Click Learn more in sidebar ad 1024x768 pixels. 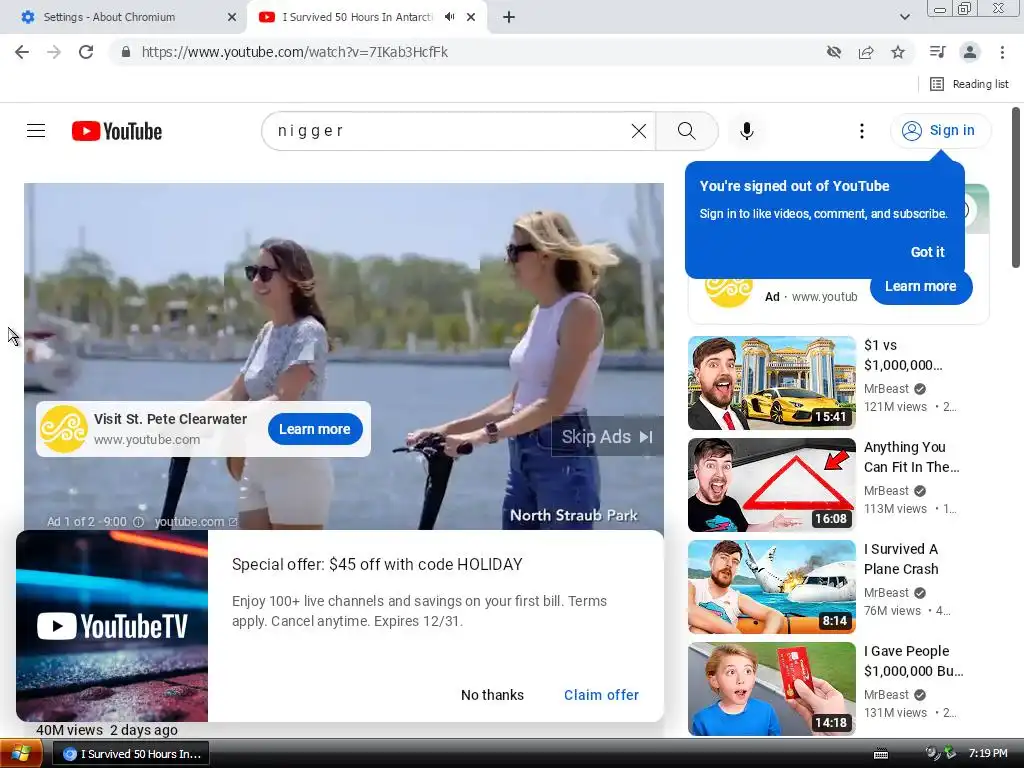(921, 287)
